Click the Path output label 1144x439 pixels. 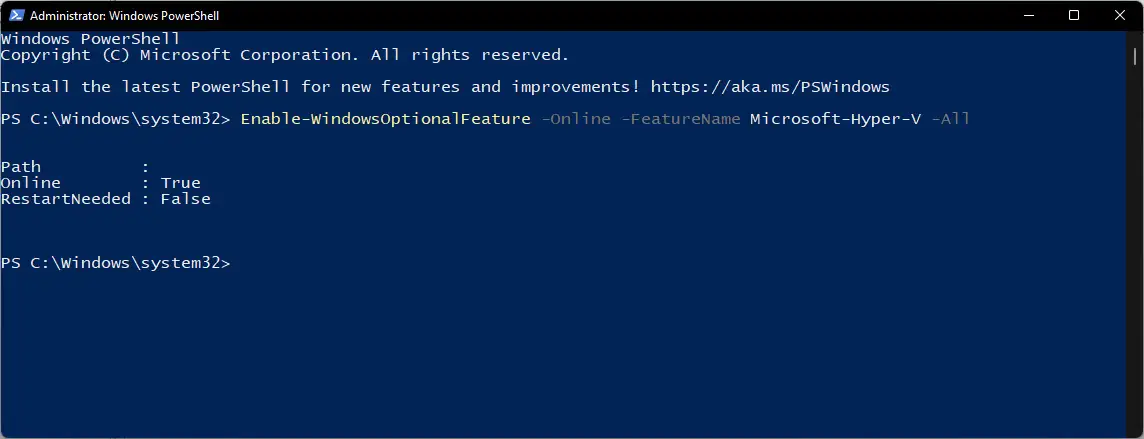(x=20, y=167)
